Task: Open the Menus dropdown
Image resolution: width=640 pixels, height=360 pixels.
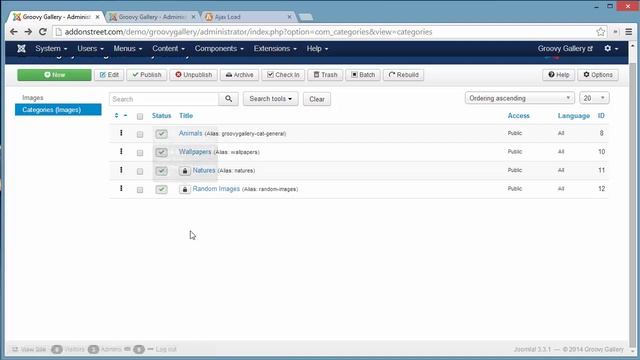Action: 128,49
